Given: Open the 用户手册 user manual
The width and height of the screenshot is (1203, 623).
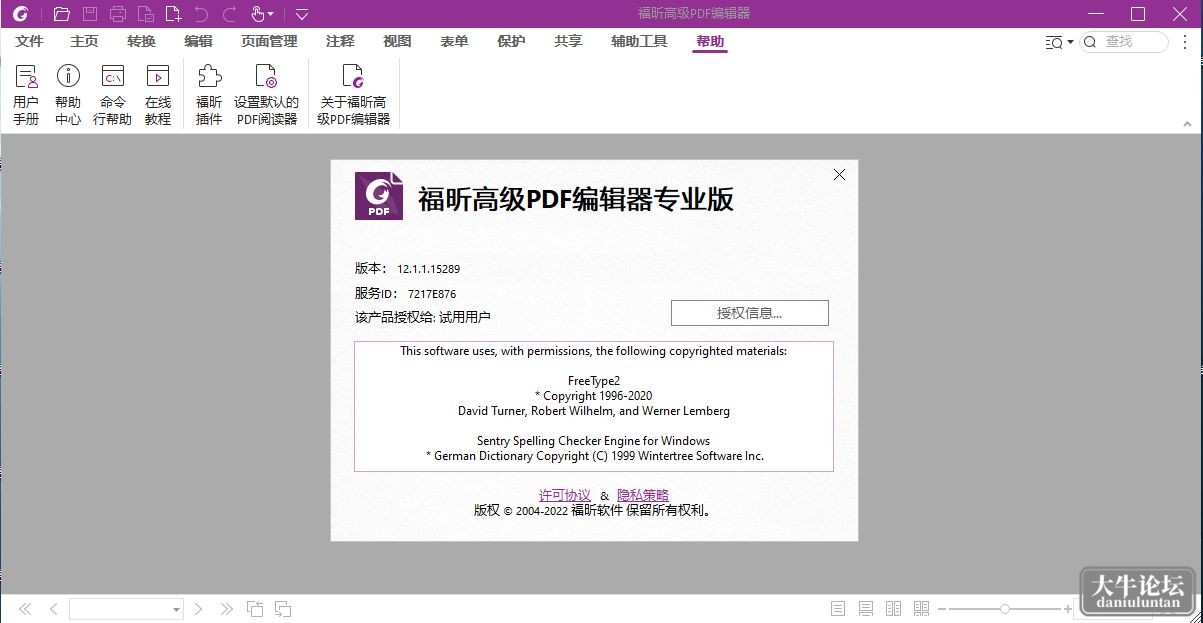Looking at the screenshot, I should (x=26, y=95).
